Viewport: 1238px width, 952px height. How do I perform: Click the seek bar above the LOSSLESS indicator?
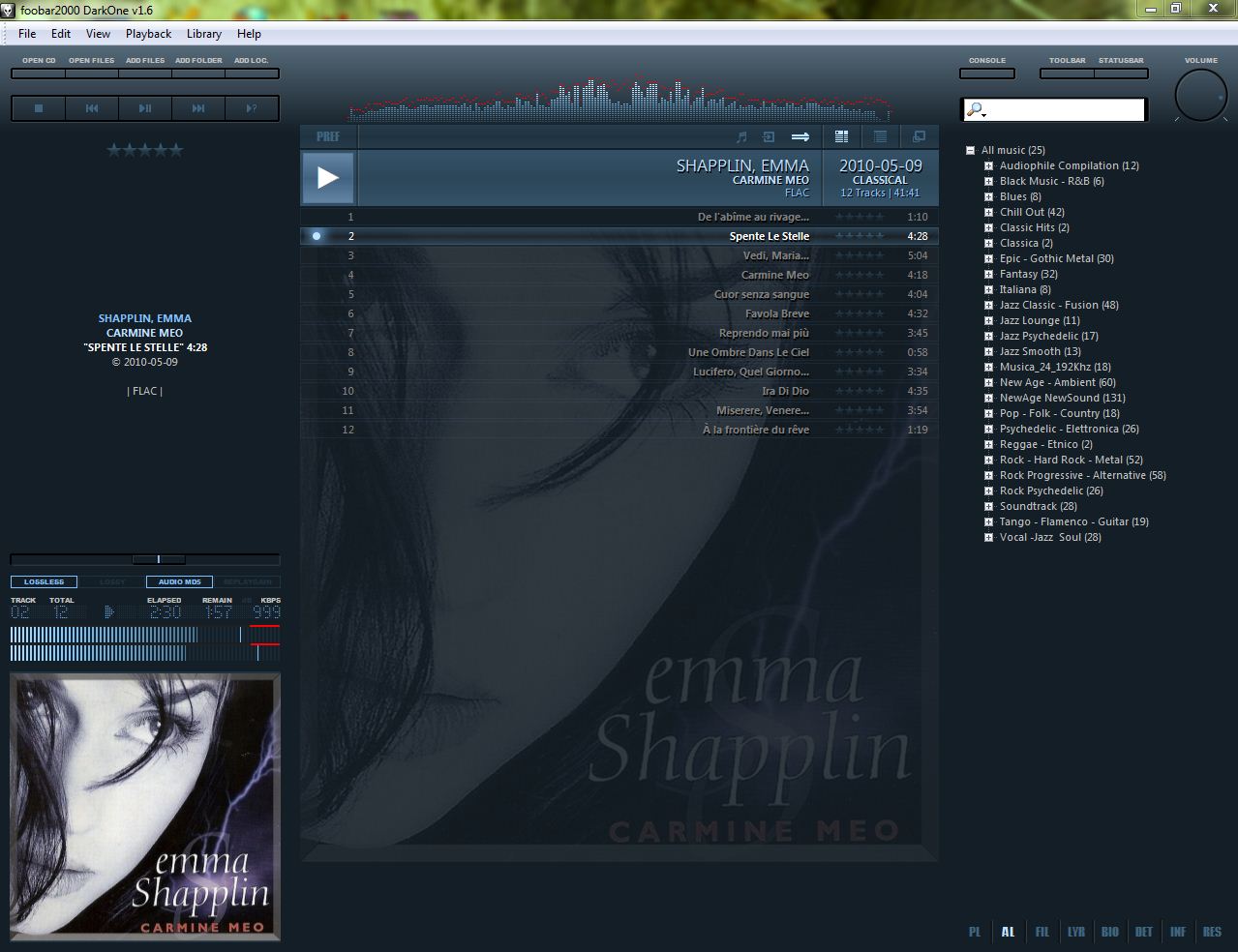pos(145,559)
